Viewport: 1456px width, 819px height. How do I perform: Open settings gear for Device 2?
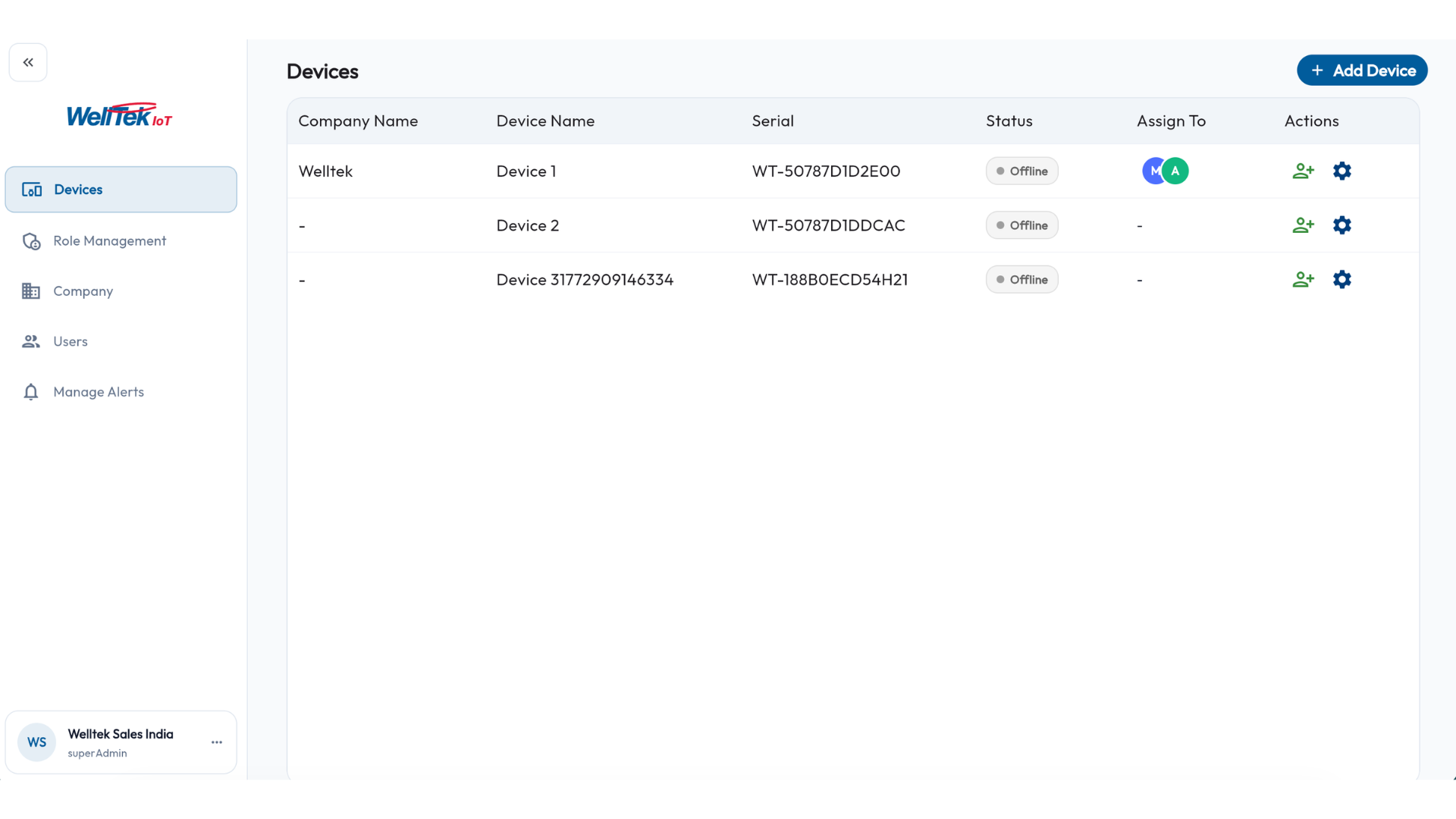[x=1342, y=225]
